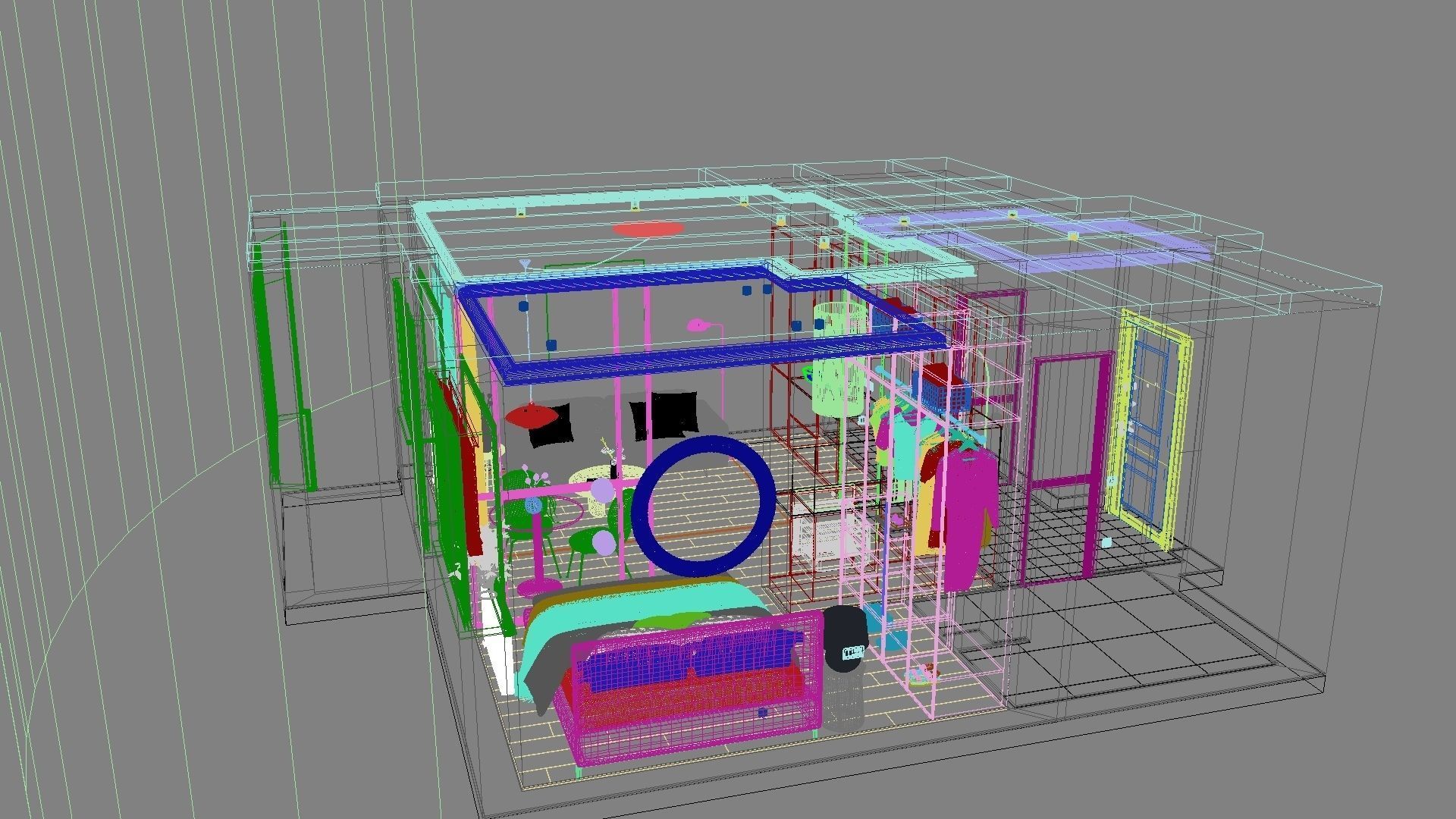Select the red disc ceiling lamp

[648, 228]
